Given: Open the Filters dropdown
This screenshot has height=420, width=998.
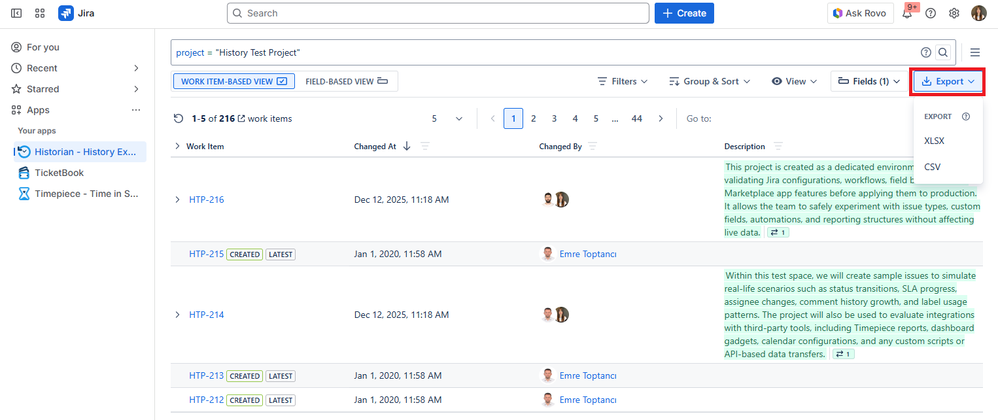Looking at the screenshot, I should tap(622, 81).
